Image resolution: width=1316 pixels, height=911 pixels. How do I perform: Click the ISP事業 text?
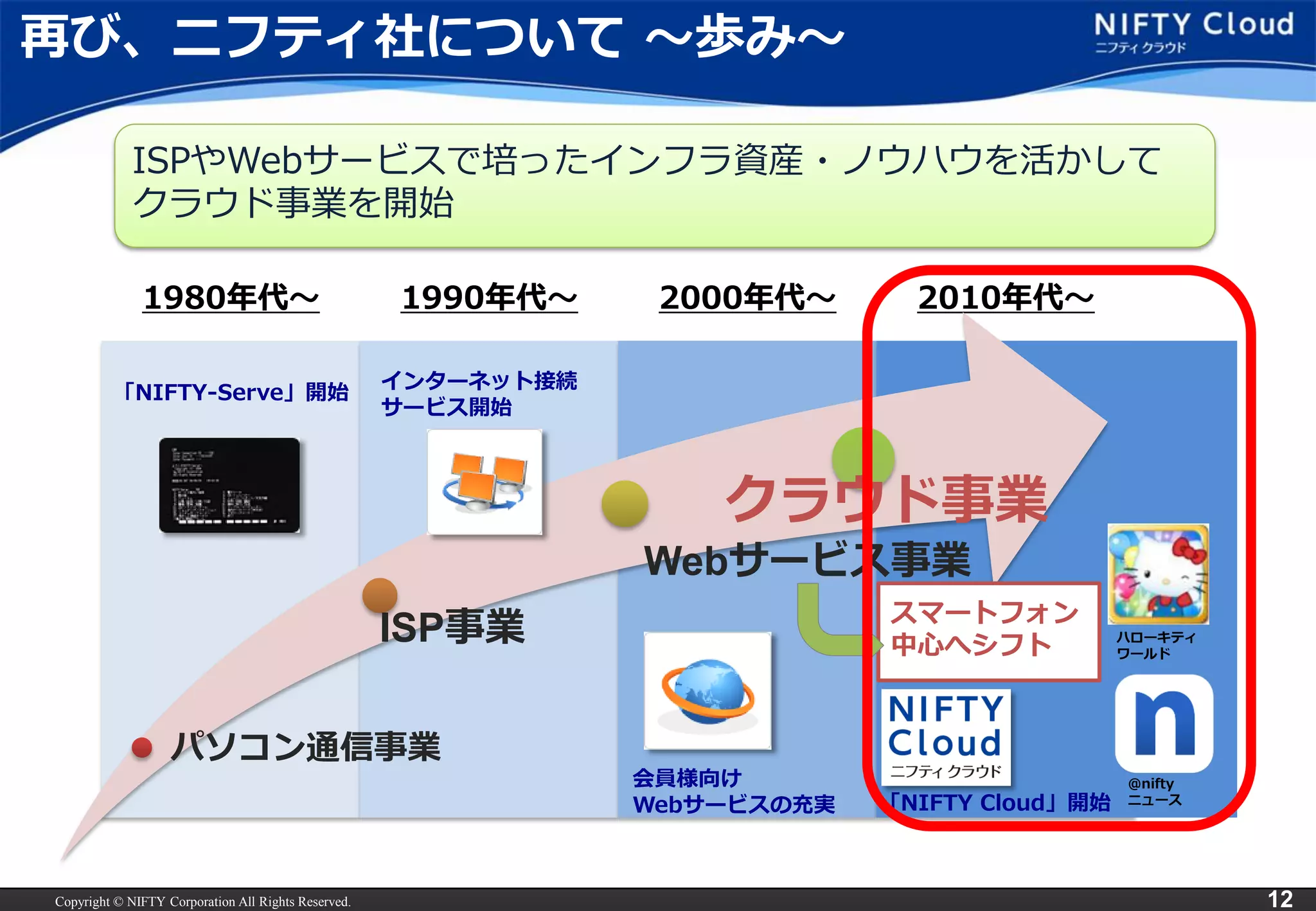tap(452, 626)
